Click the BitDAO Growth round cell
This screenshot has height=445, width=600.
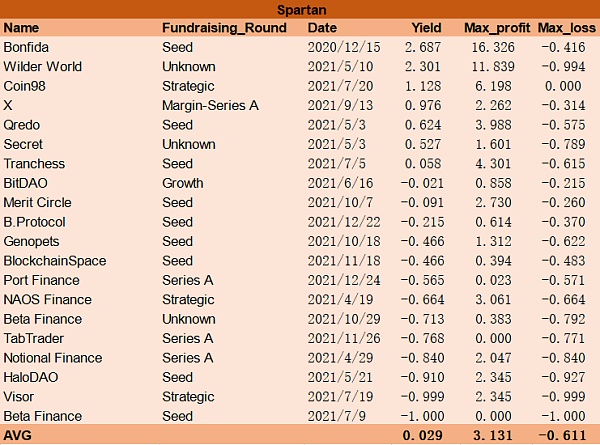[x=182, y=183]
